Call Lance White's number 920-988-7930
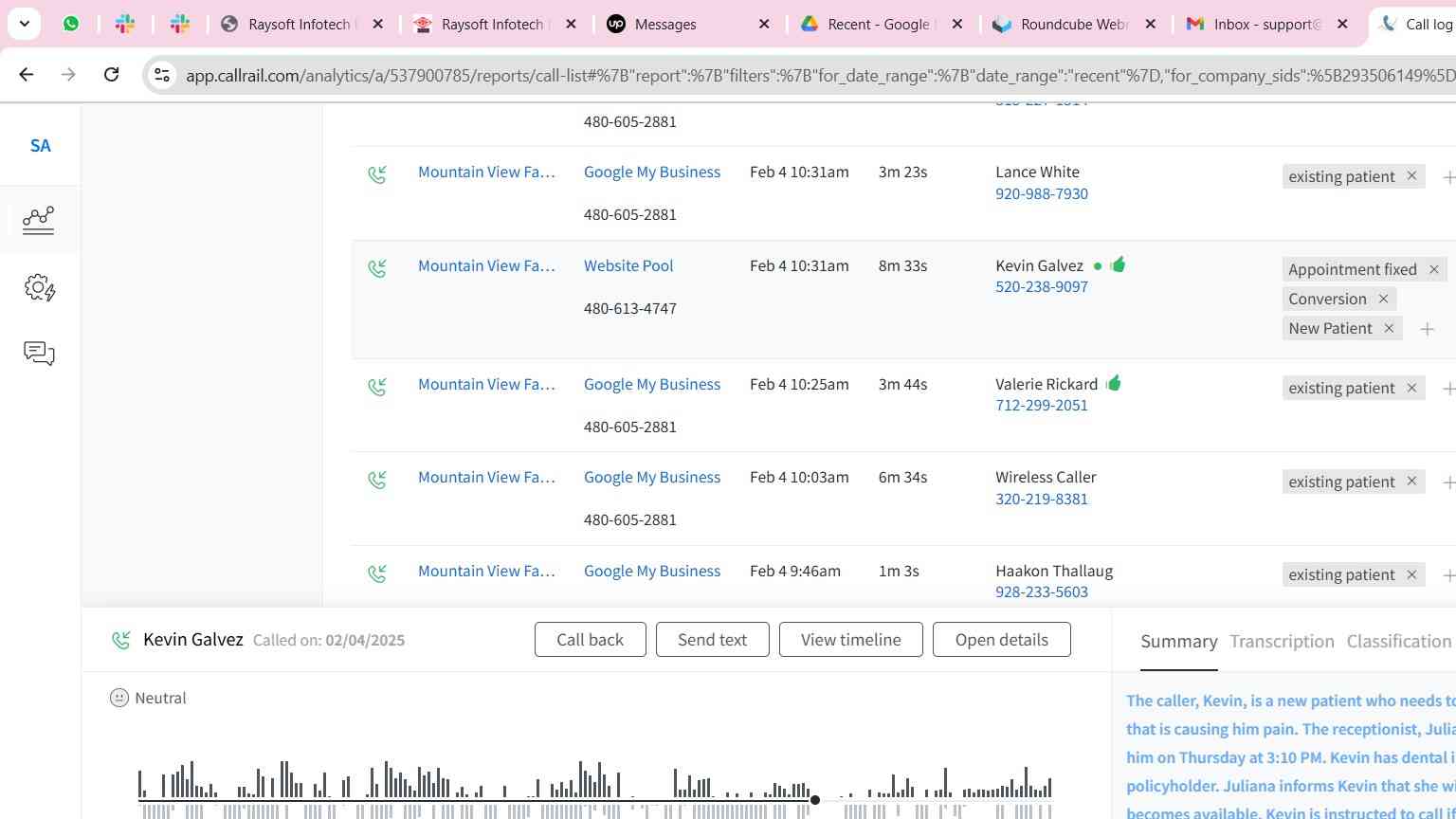 (1042, 193)
